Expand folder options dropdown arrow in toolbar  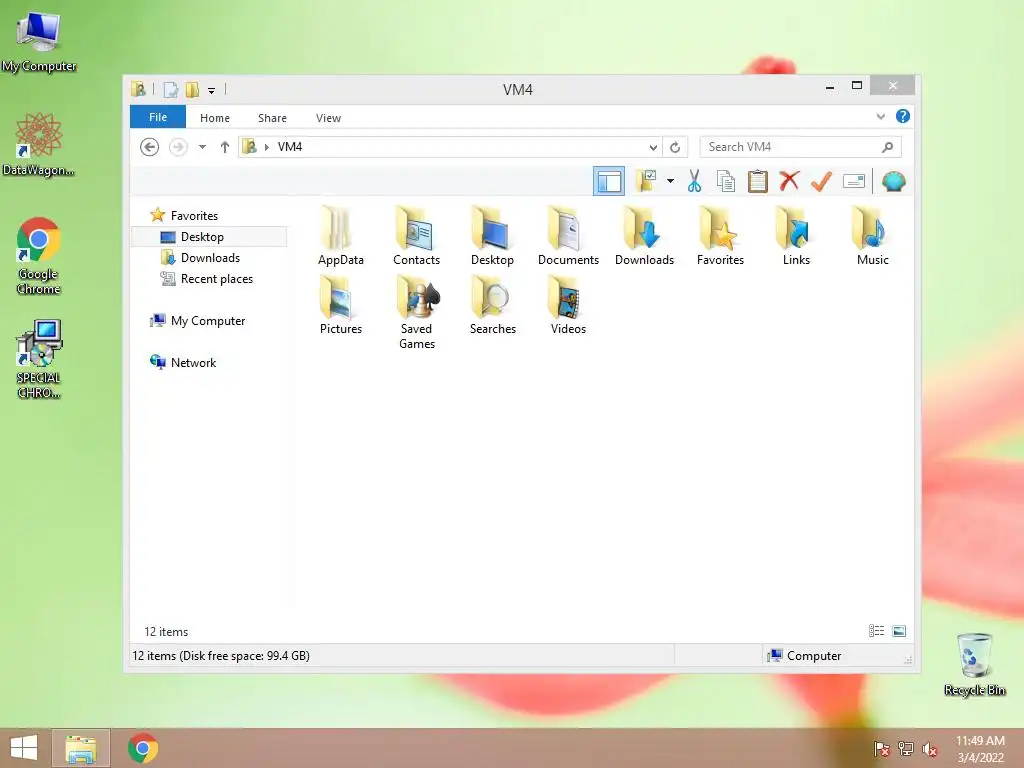tap(670, 181)
